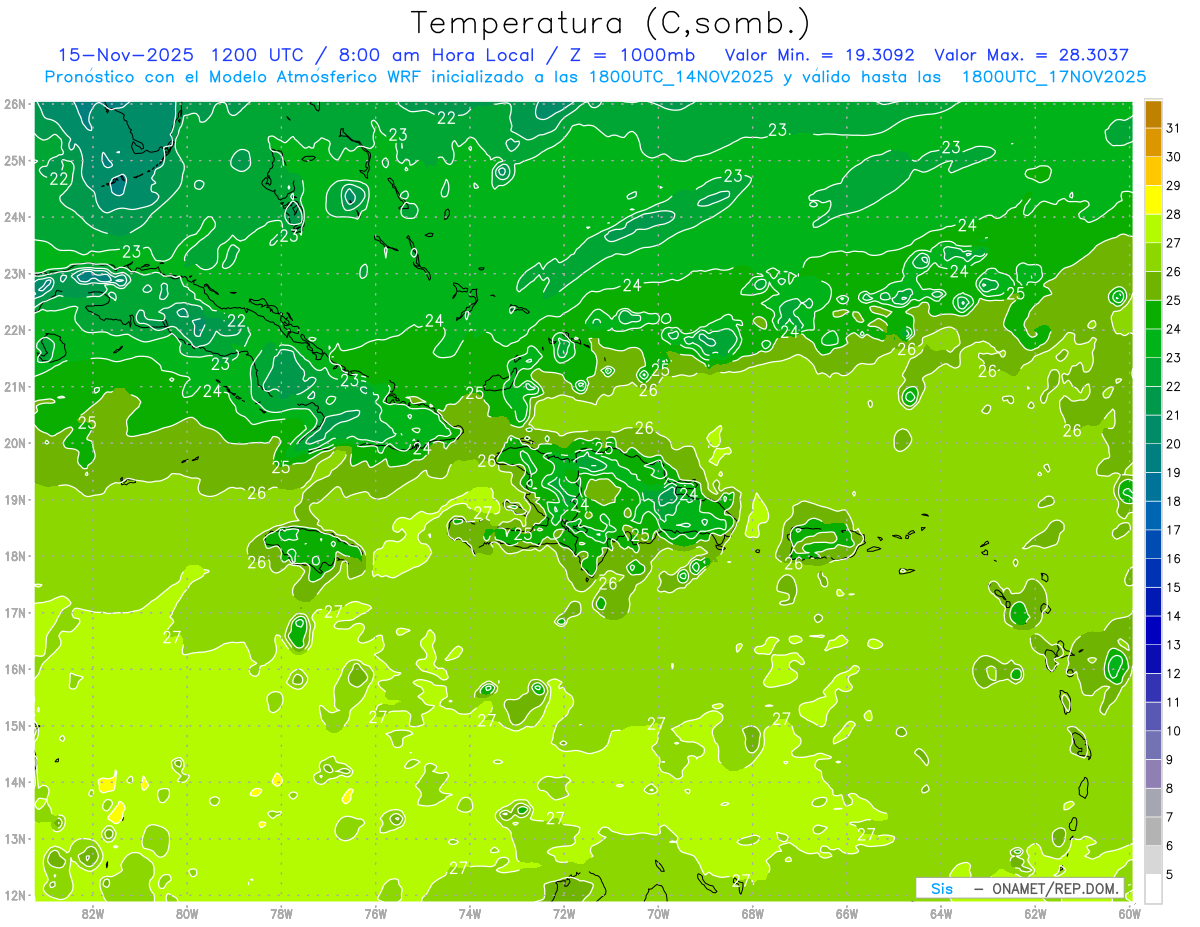Image resolution: width=1200 pixels, height=927 pixels.
Task: Click the 24N latitude axis label
Action: (x=15, y=217)
